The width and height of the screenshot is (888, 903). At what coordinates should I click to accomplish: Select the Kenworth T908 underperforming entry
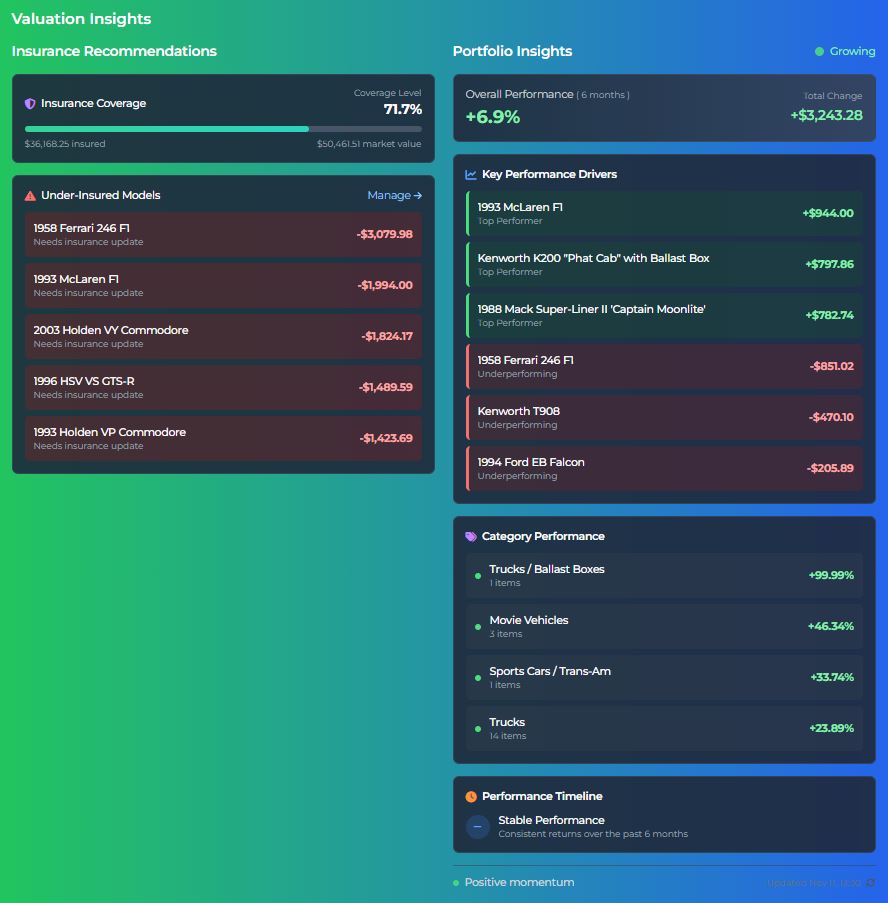pyautogui.click(x=664, y=417)
